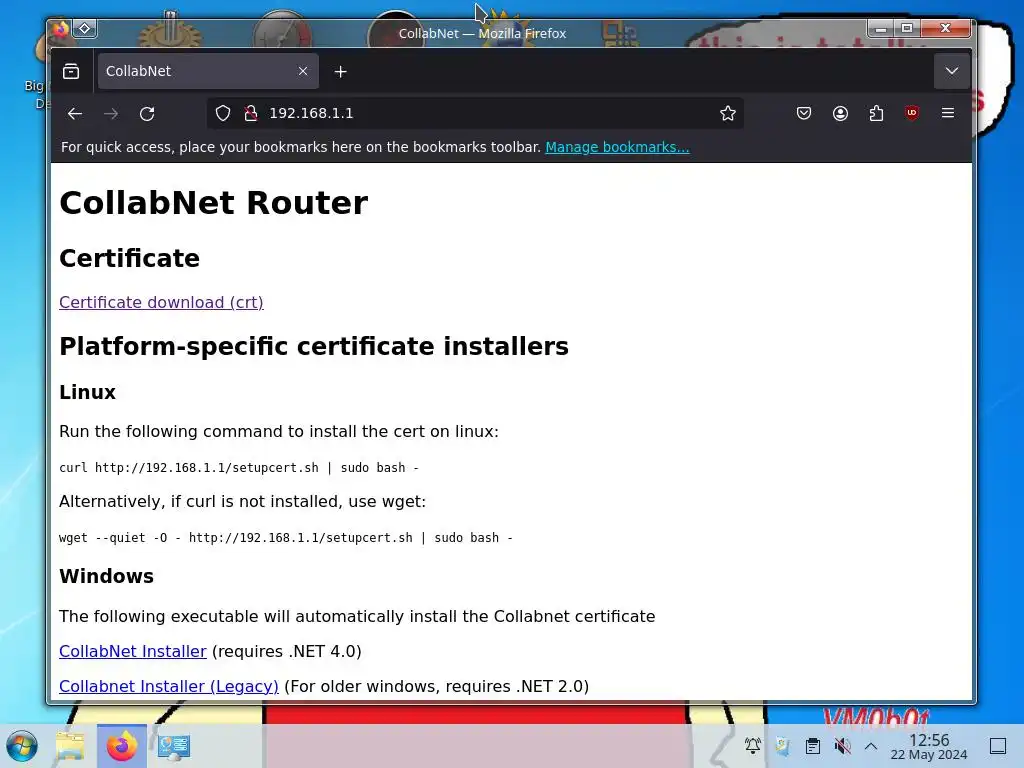Open the file manager from taskbar
Image resolution: width=1024 pixels, height=768 pixels.
click(x=71, y=746)
